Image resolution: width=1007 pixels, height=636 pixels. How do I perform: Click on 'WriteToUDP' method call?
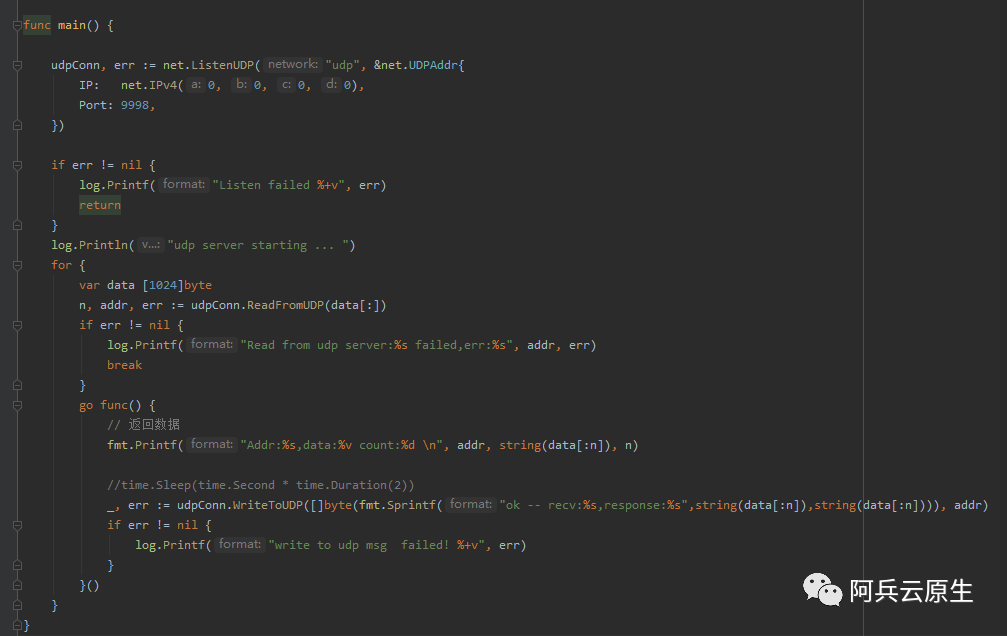pos(267,505)
